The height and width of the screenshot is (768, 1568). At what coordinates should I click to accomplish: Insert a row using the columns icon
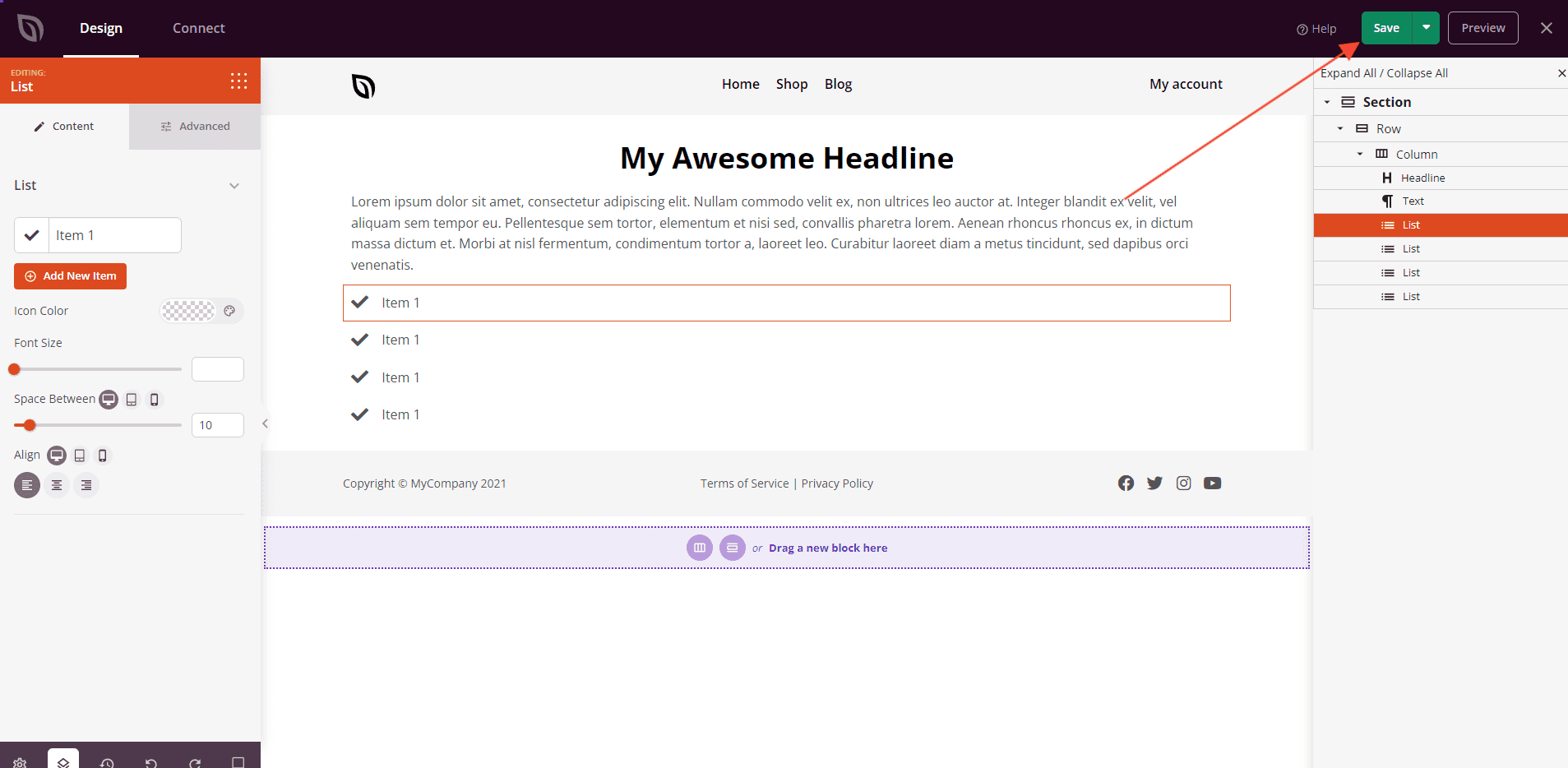[699, 547]
